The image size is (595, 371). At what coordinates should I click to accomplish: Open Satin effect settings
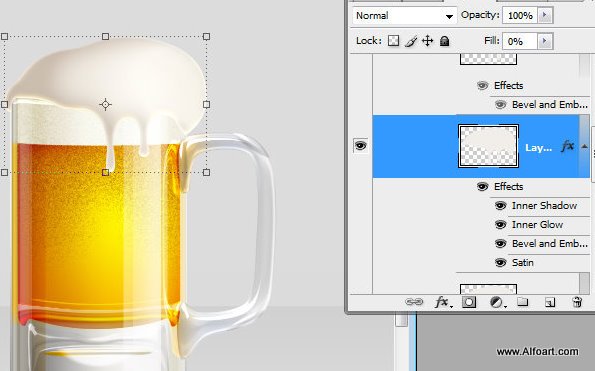[523, 262]
